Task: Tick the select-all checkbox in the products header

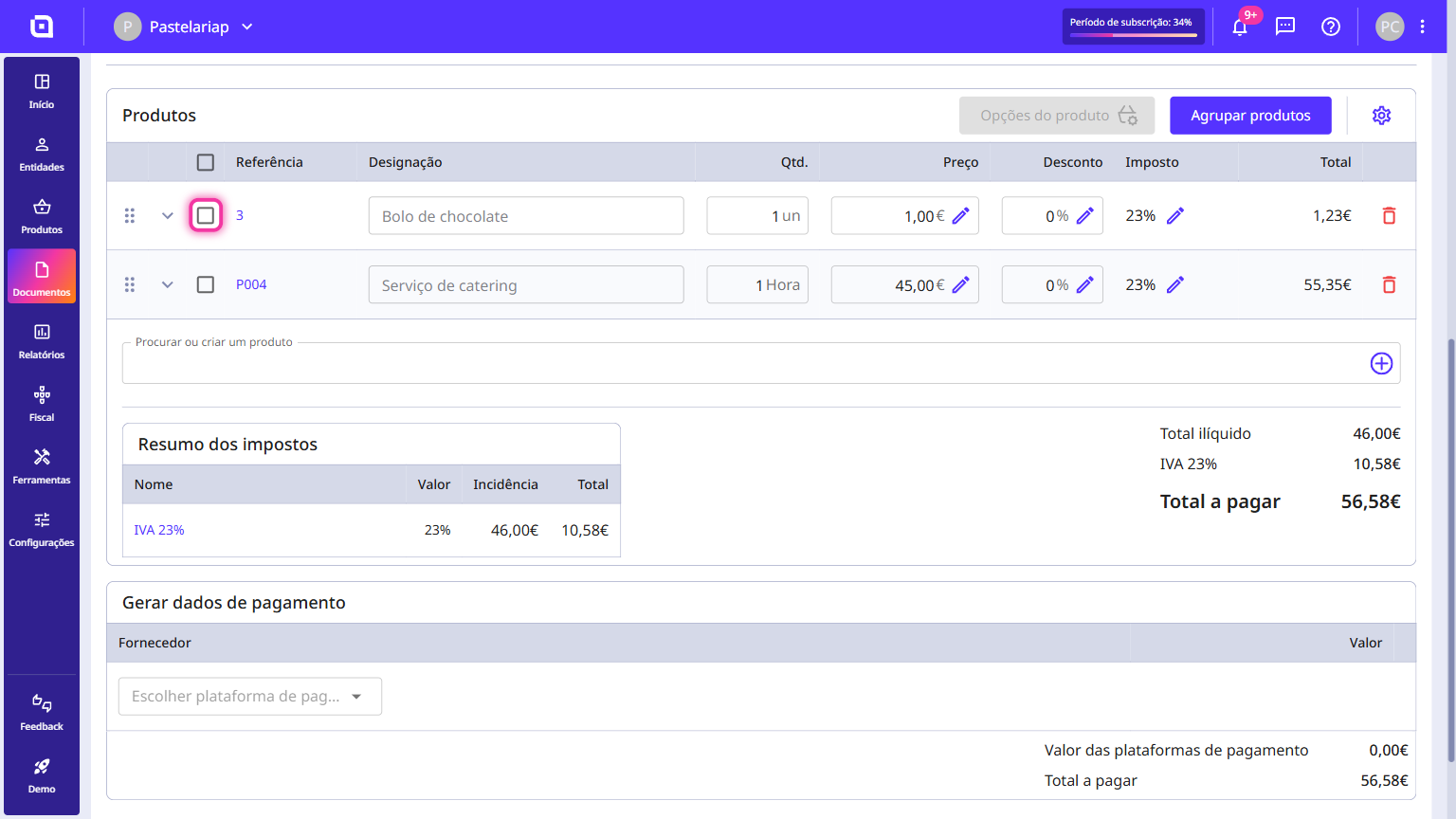Action: pos(206,162)
